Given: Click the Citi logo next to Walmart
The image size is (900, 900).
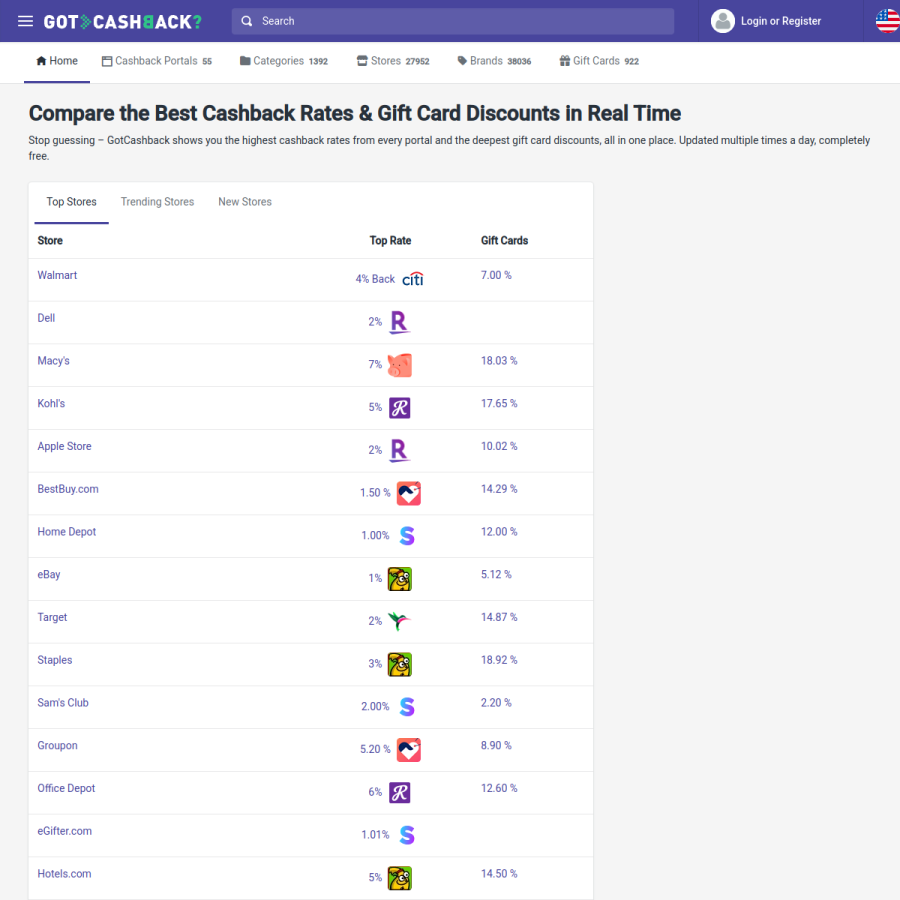Looking at the screenshot, I should pos(413,279).
